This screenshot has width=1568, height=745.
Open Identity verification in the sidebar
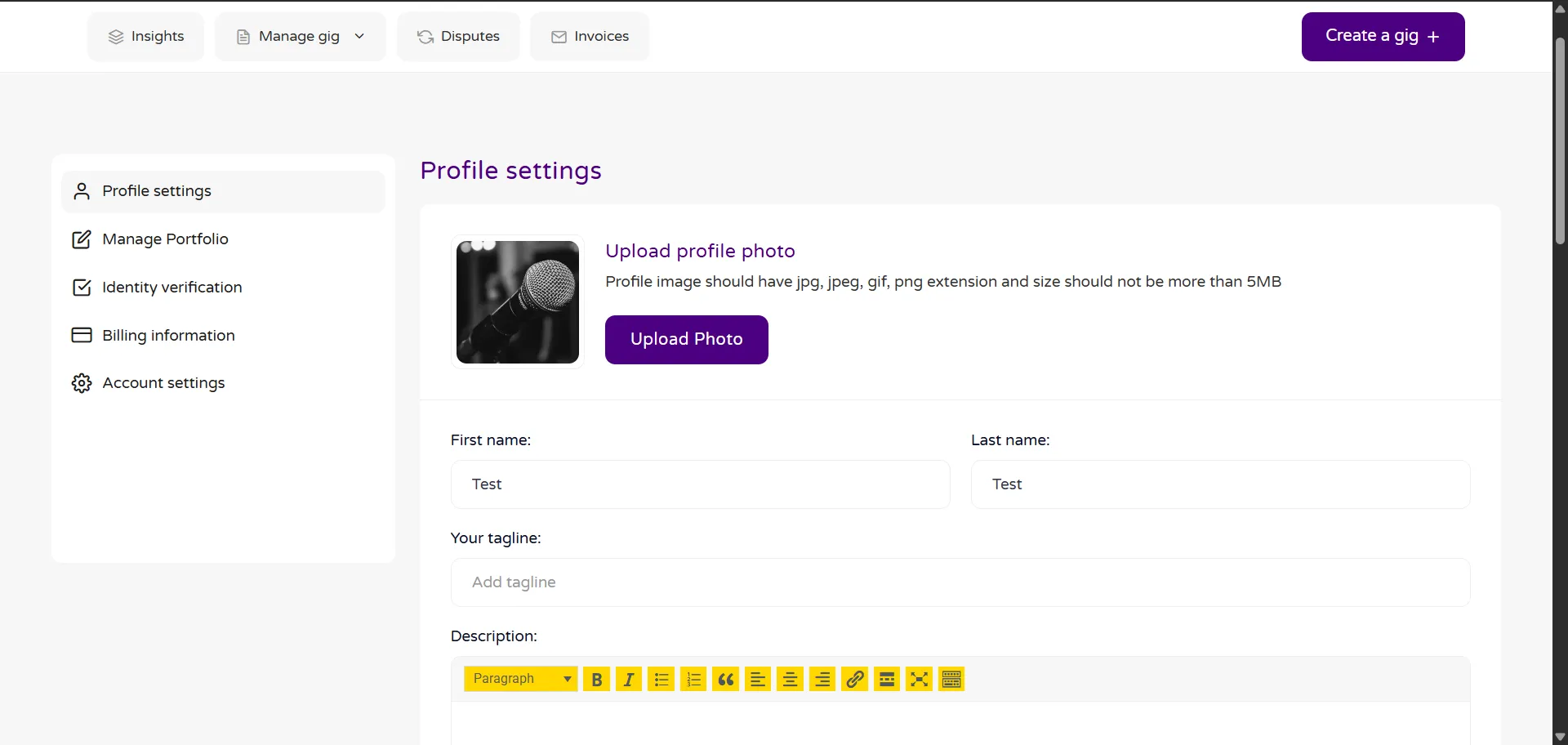click(171, 288)
